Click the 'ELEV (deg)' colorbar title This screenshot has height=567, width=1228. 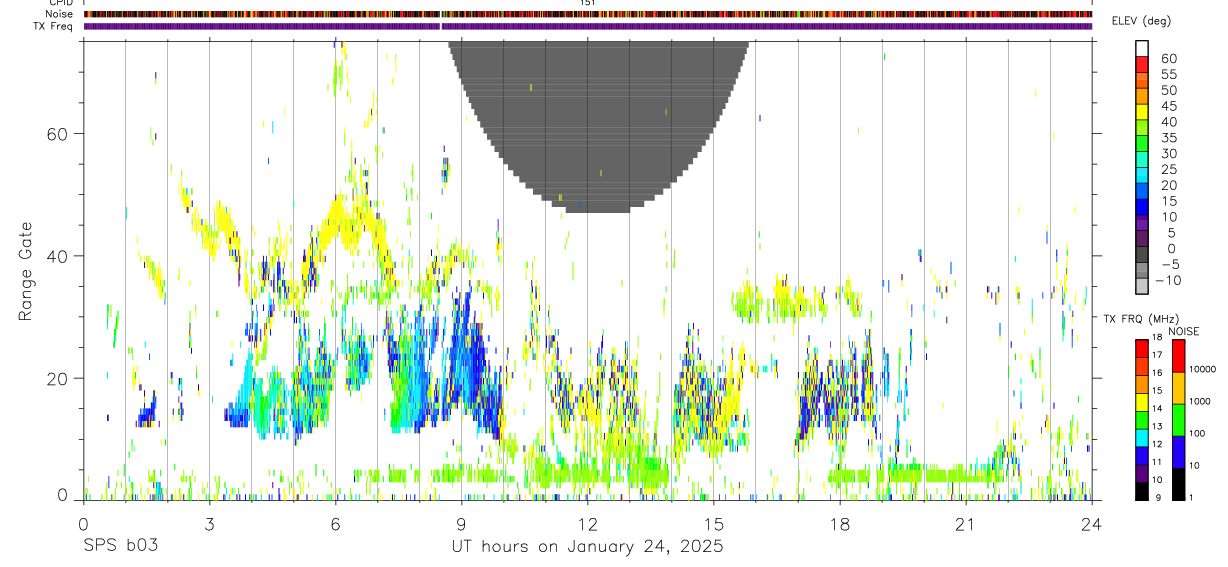[x=1141, y=21]
